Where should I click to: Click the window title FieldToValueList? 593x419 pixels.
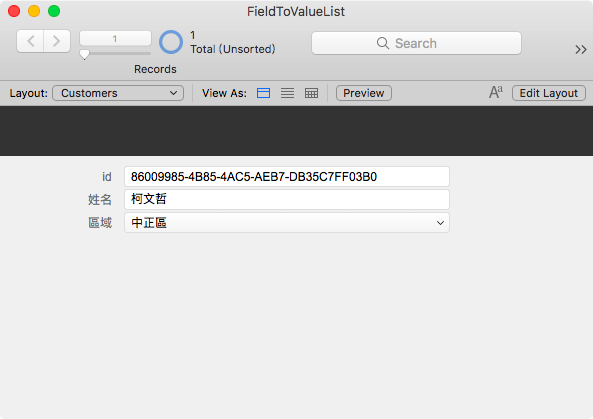tap(296, 11)
